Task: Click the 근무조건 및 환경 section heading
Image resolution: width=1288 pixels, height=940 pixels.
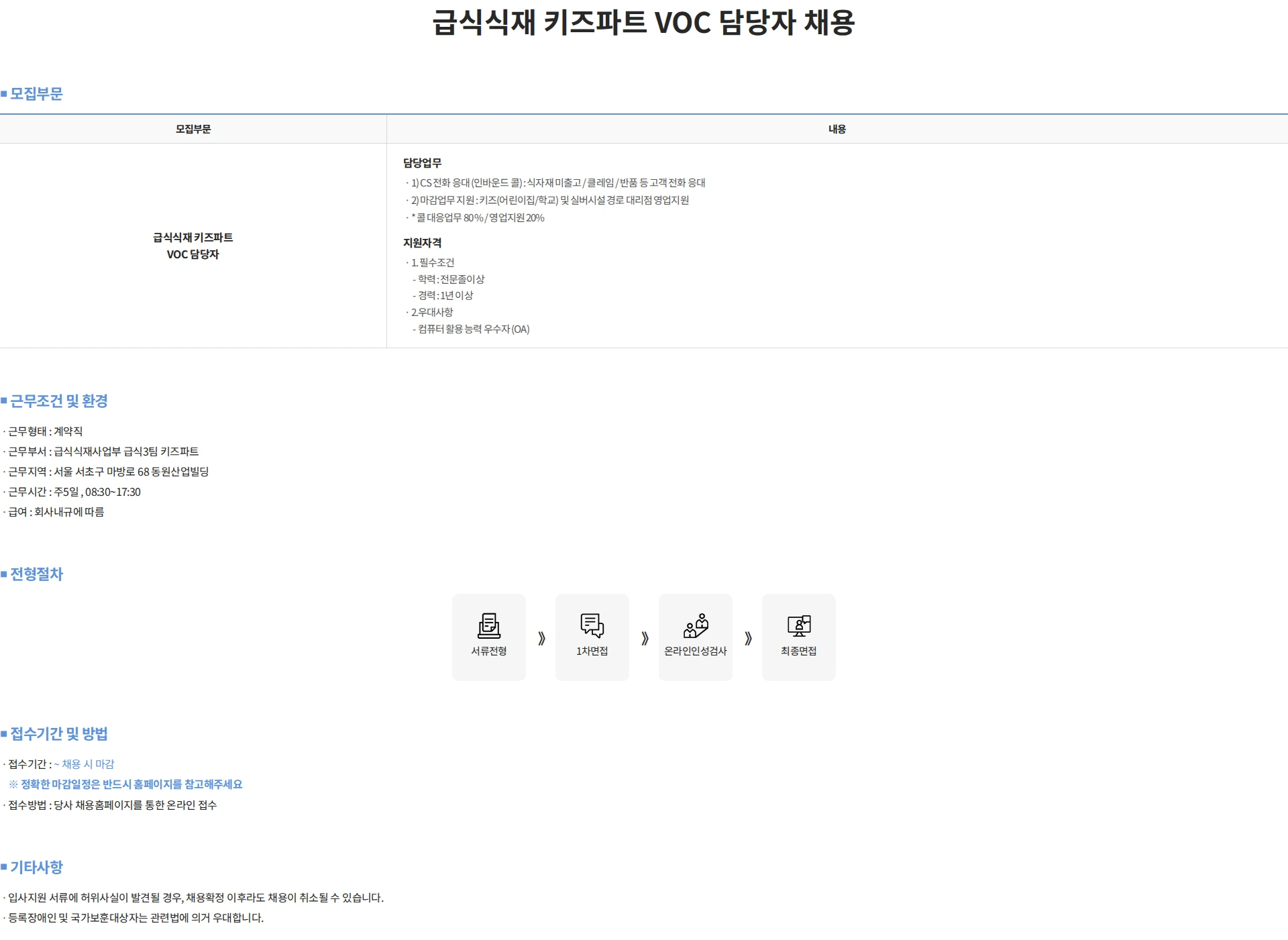Action: coord(59,401)
